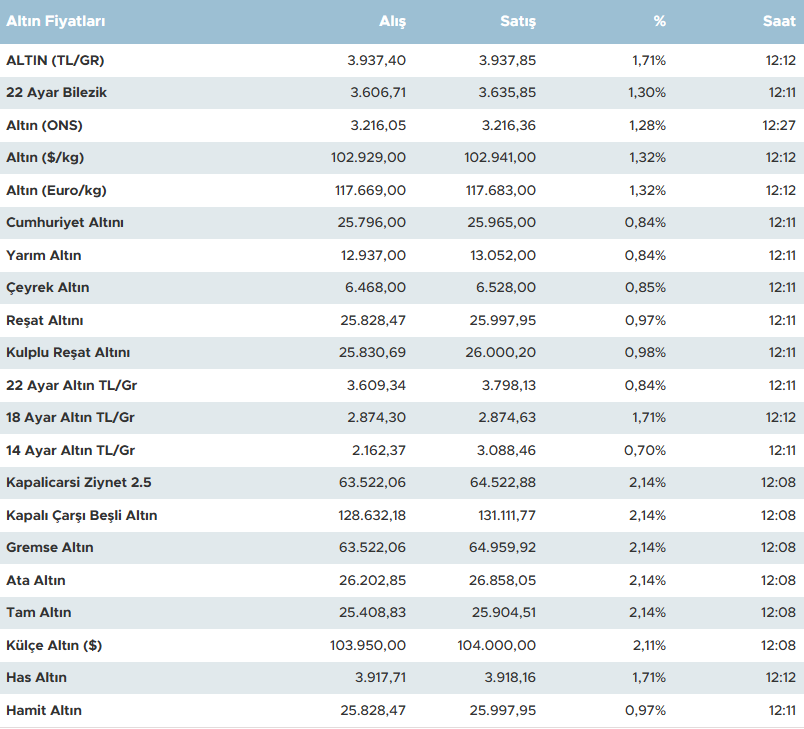
Task: Open the 'Altın (Euro/kg)' row label
Action: (x=56, y=191)
